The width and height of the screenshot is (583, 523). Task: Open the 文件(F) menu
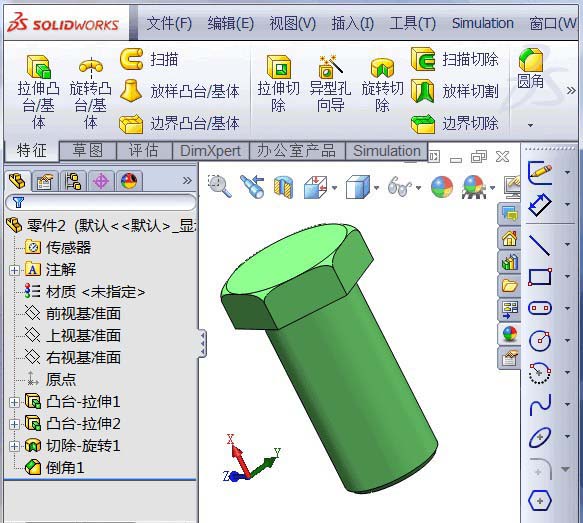tap(169, 24)
